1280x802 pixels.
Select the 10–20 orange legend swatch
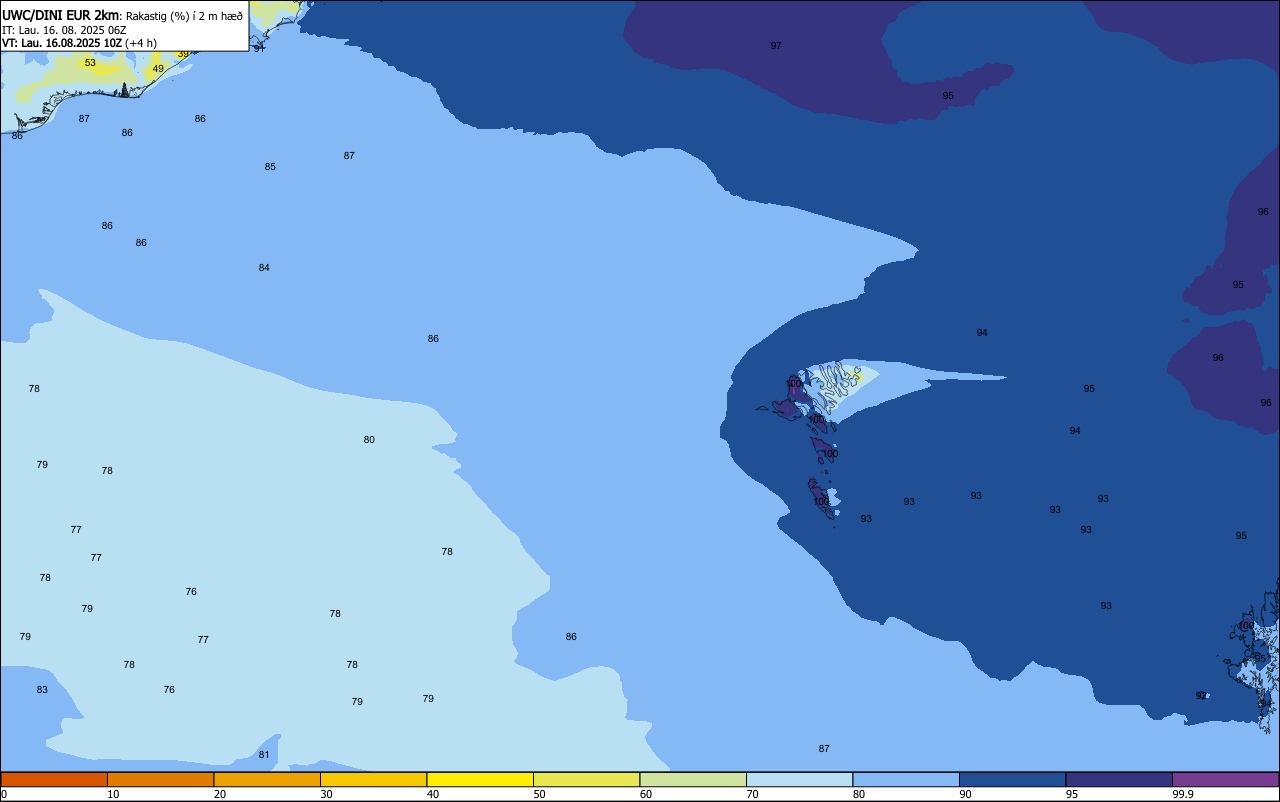(x=160, y=779)
